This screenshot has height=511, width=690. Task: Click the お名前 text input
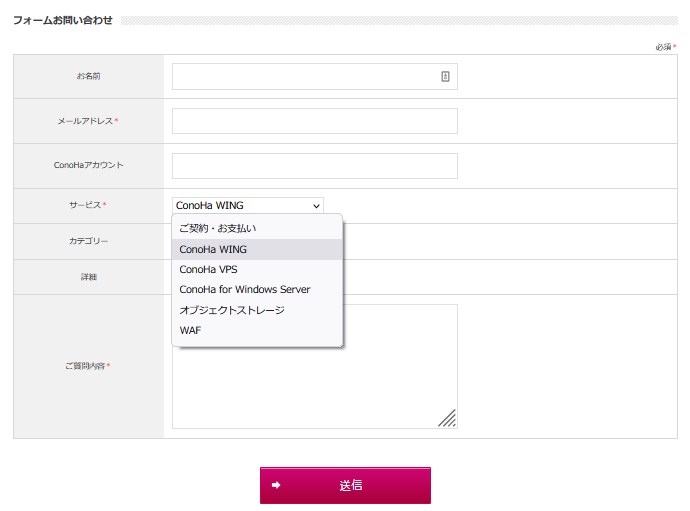(x=315, y=77)
